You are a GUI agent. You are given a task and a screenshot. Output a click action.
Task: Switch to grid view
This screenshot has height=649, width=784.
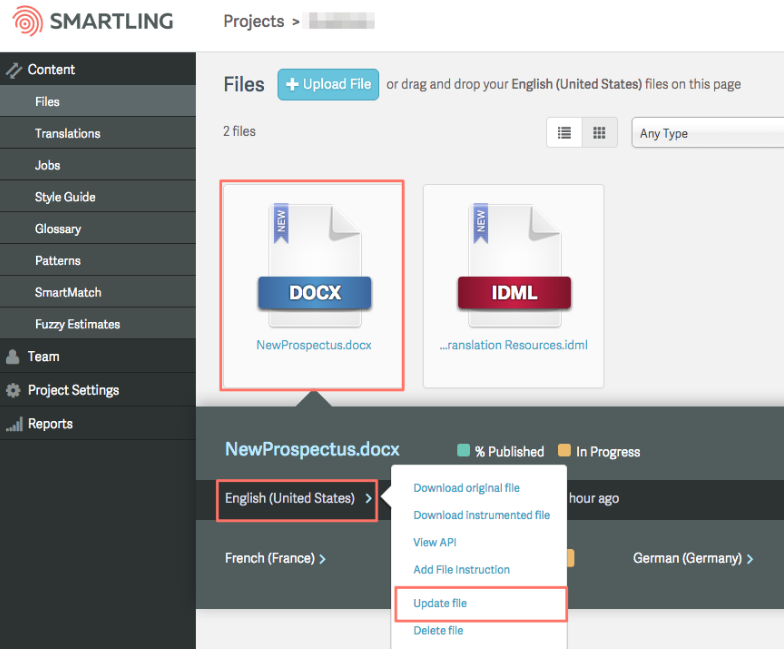tap(600, 132)
